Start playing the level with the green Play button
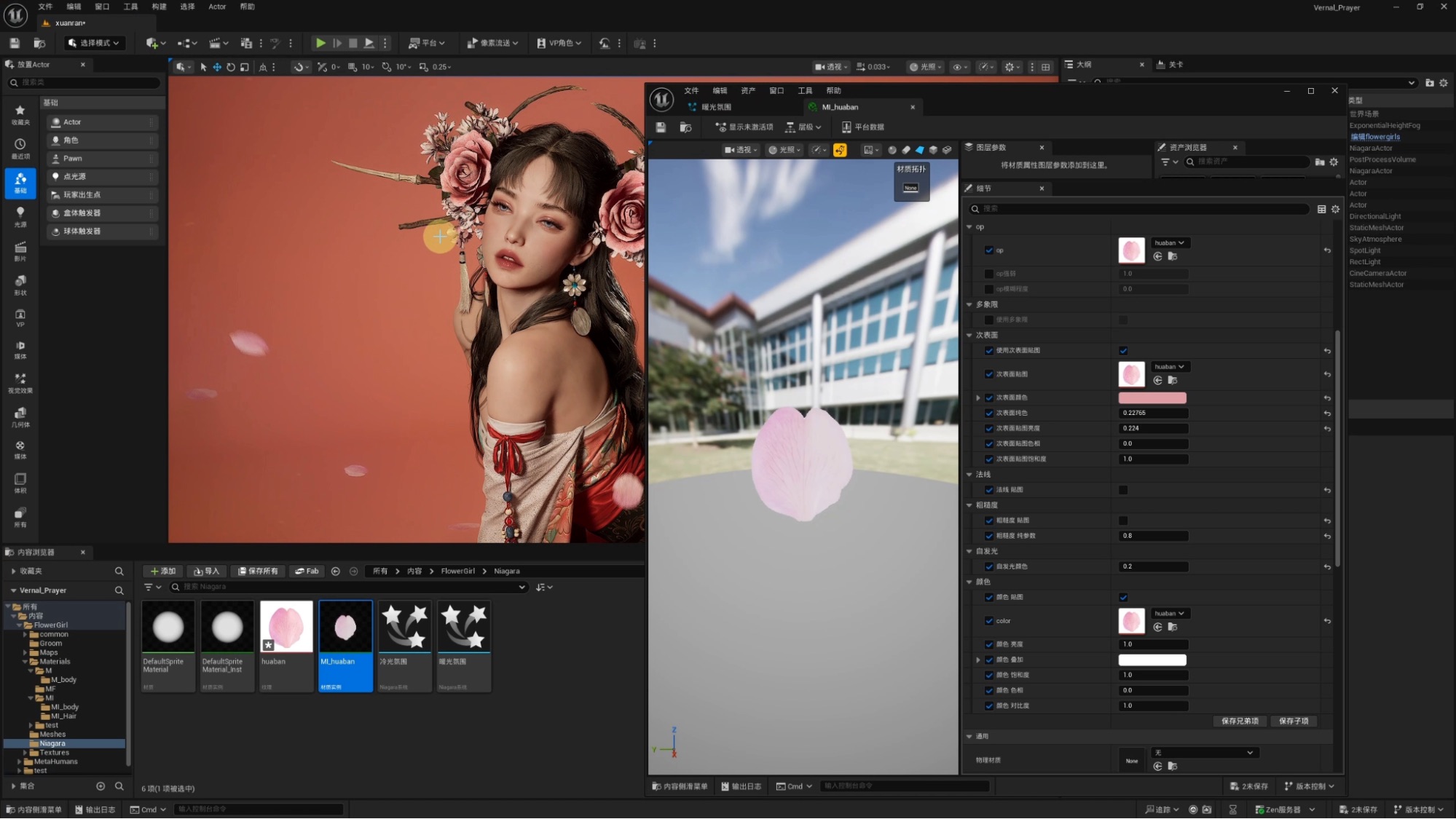Screen dimensions: 1456x819 320,44
